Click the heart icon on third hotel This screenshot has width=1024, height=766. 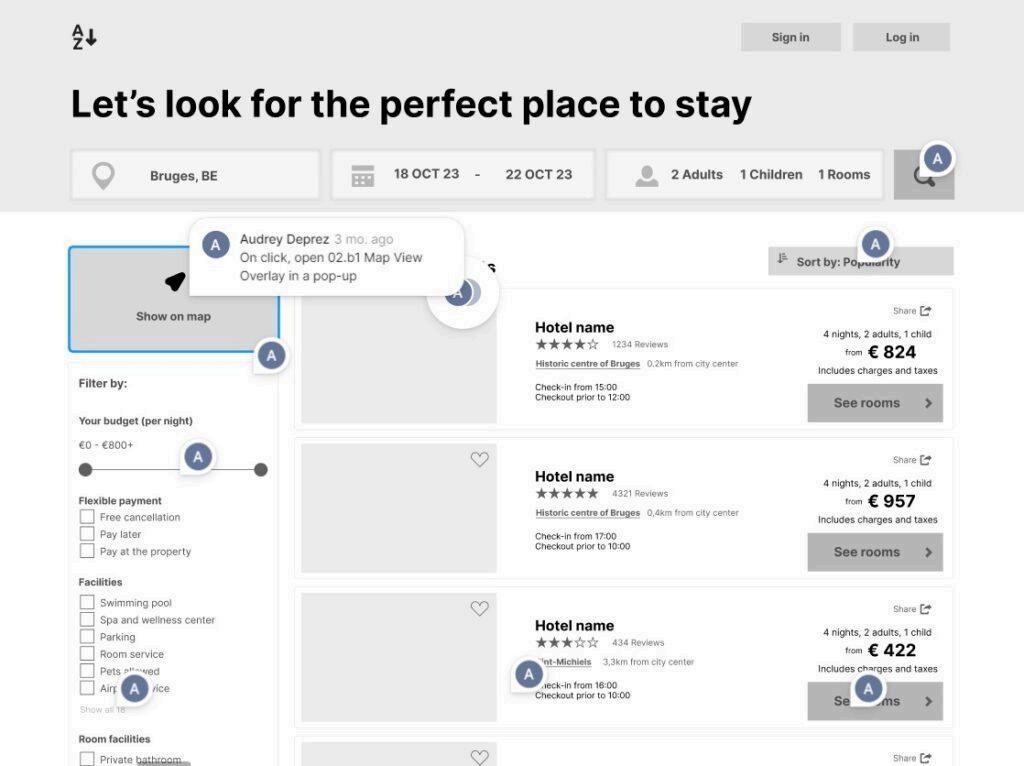[x=480, y=608]
